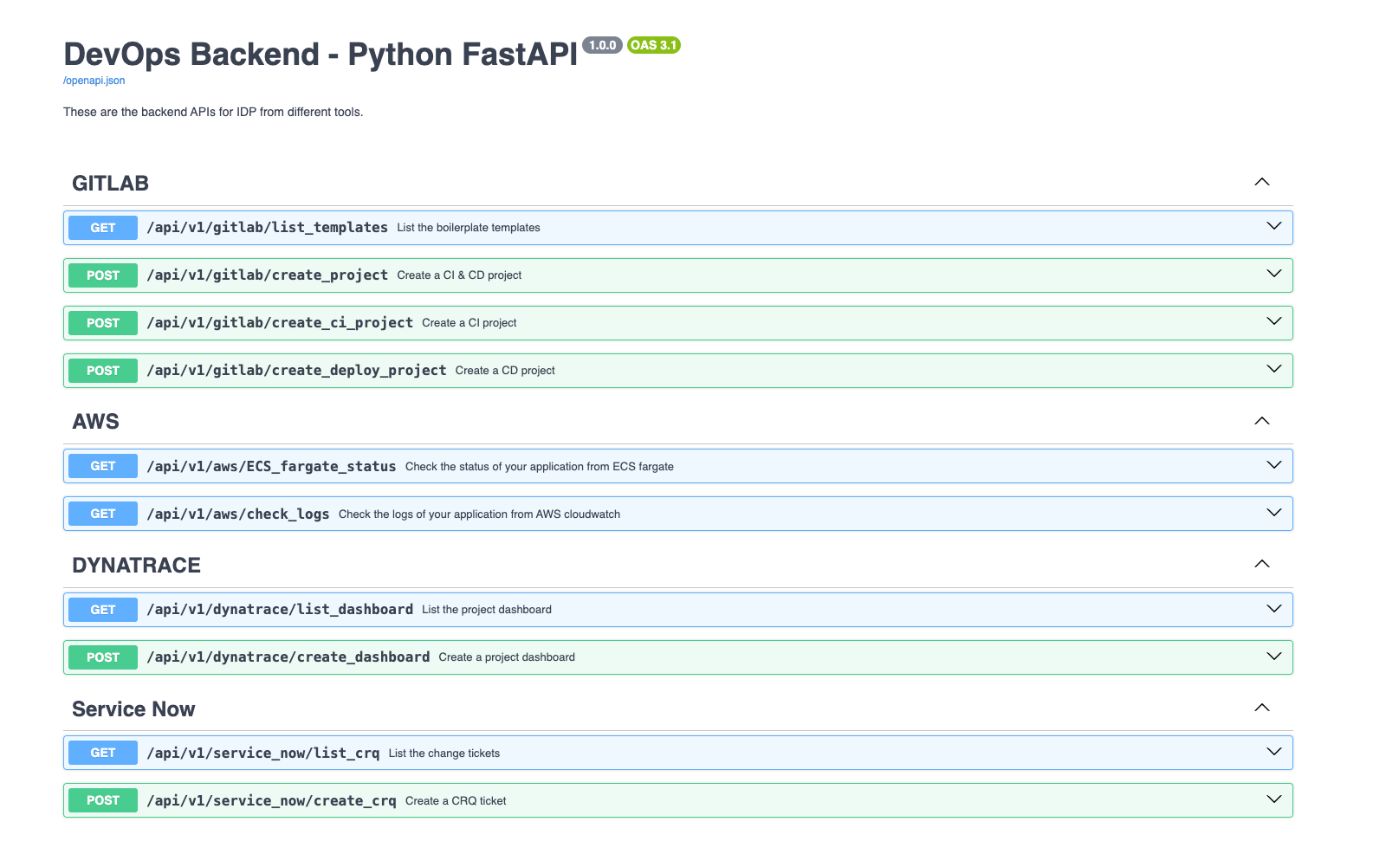Click GET badge for ECS_fargate_status
Screen dimensions: 1379x854
point(103,466)
